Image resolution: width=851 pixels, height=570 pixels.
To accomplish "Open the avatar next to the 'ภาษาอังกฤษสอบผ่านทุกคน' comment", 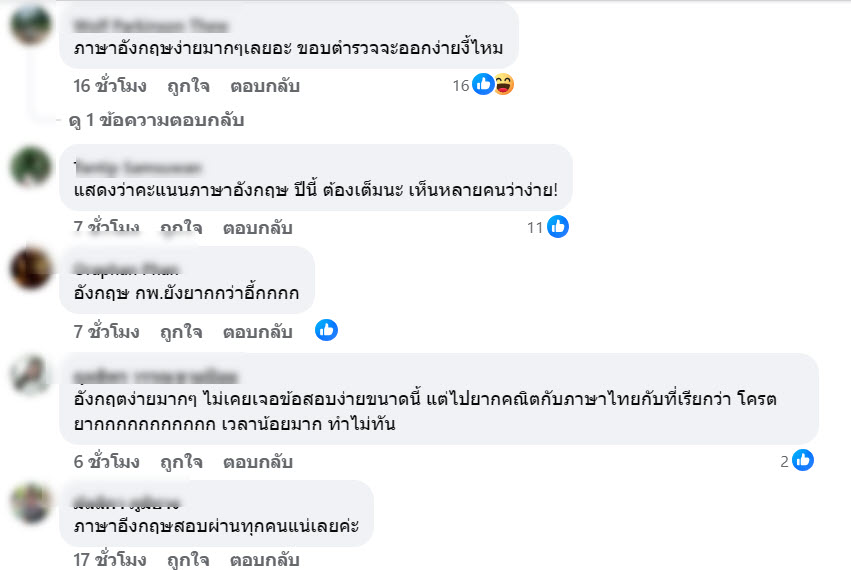I will [x=31, y=503].
